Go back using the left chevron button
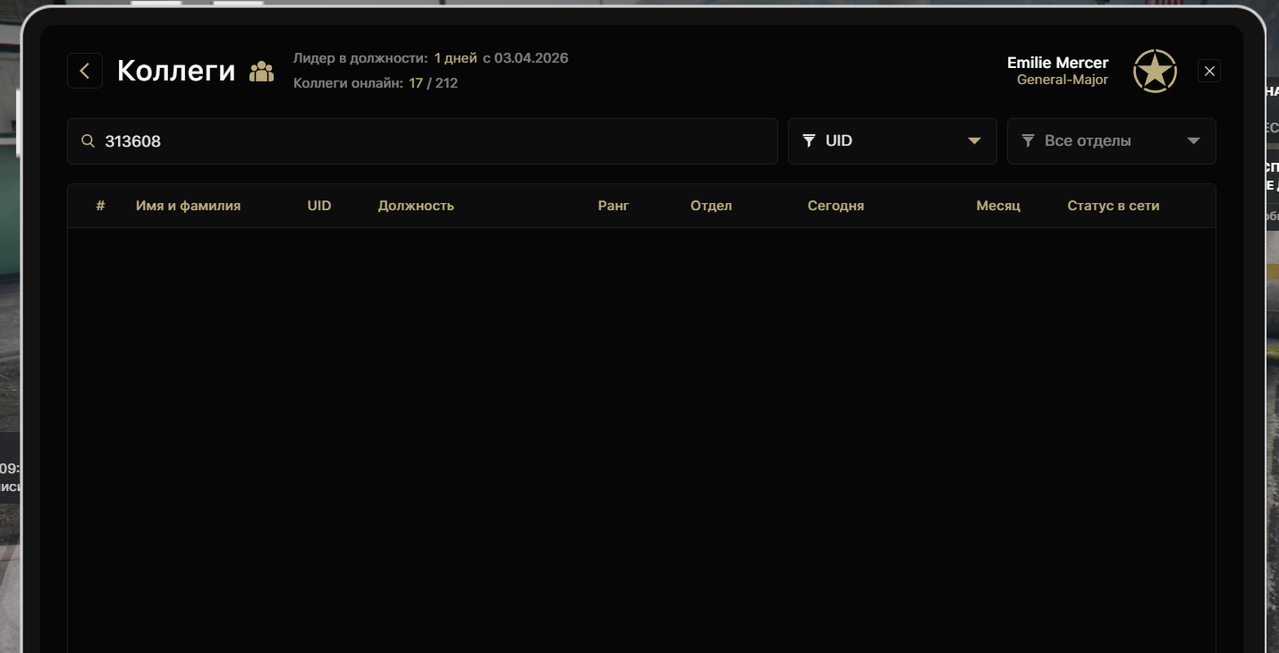 point(85,71)
